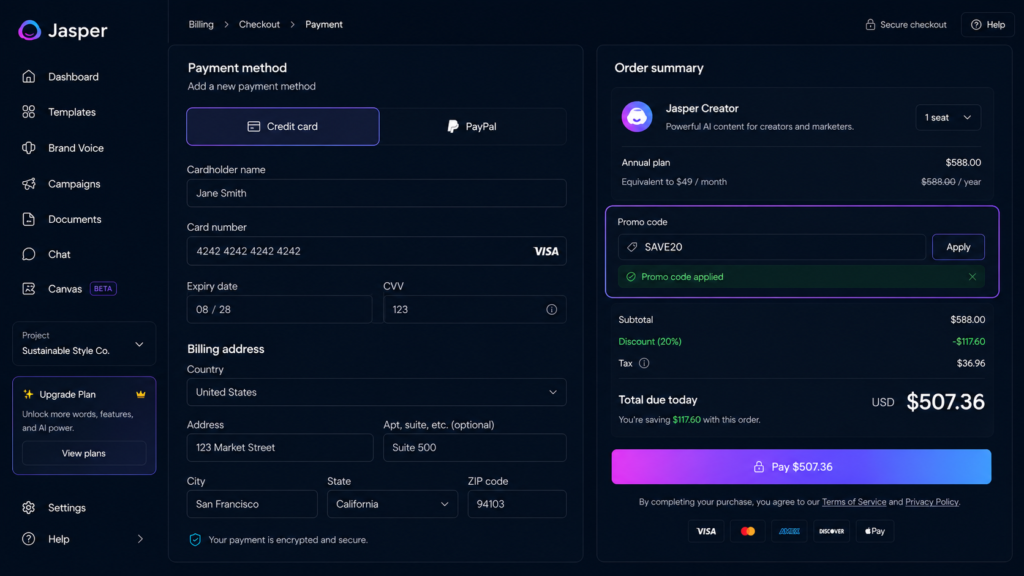
Task: Go to Billing breadcrumb
Action: click(201, 24)
